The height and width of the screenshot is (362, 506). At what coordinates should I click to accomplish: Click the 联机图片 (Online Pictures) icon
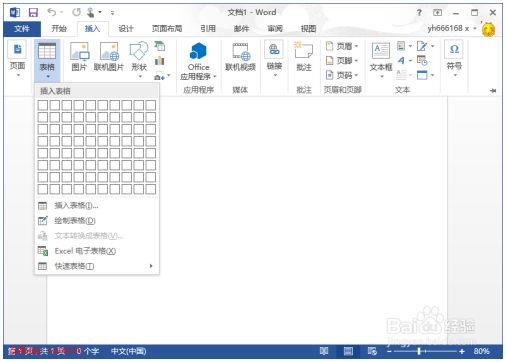[109, 51]
